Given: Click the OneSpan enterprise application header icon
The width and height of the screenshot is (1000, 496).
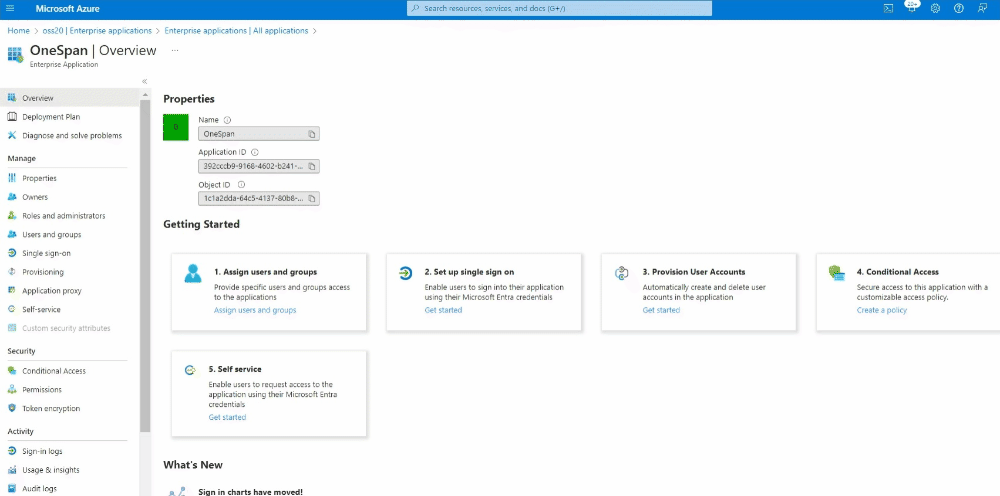Looking at the screenshot, I should tap(15, 55).
